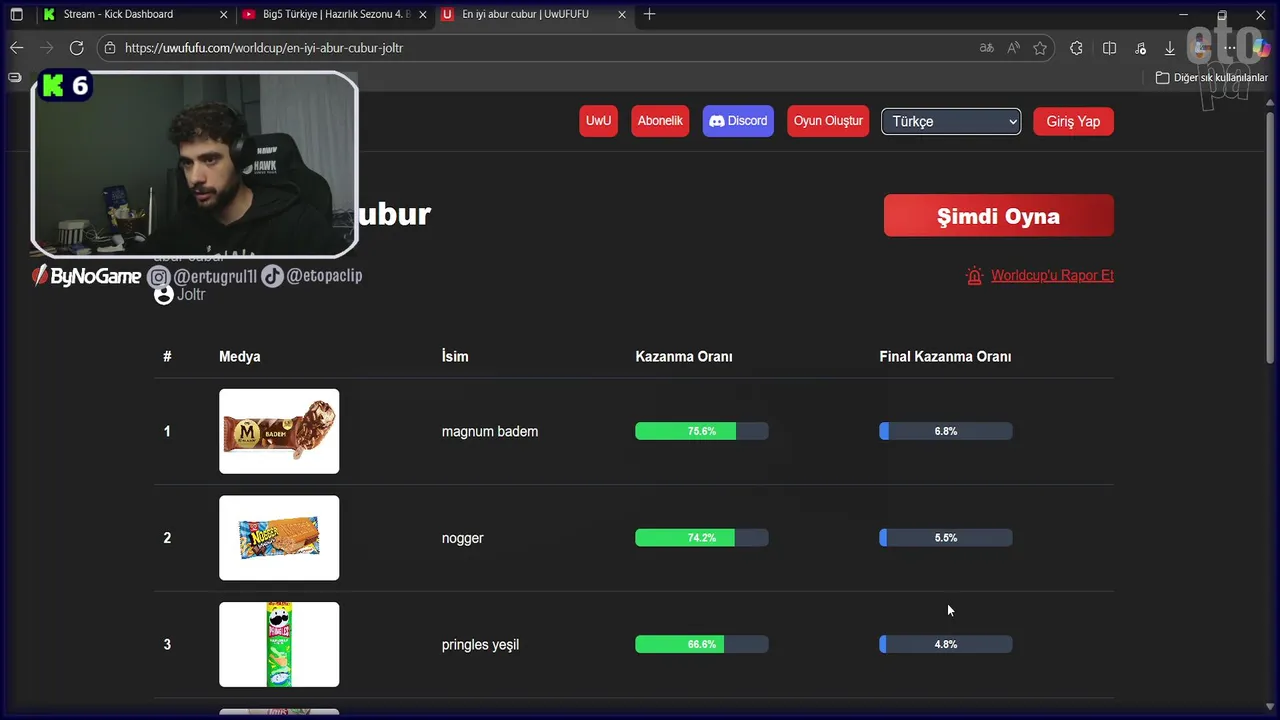
Task: Switch to Big5 Türkiye YouTube tab
Action: click(335, 14)
